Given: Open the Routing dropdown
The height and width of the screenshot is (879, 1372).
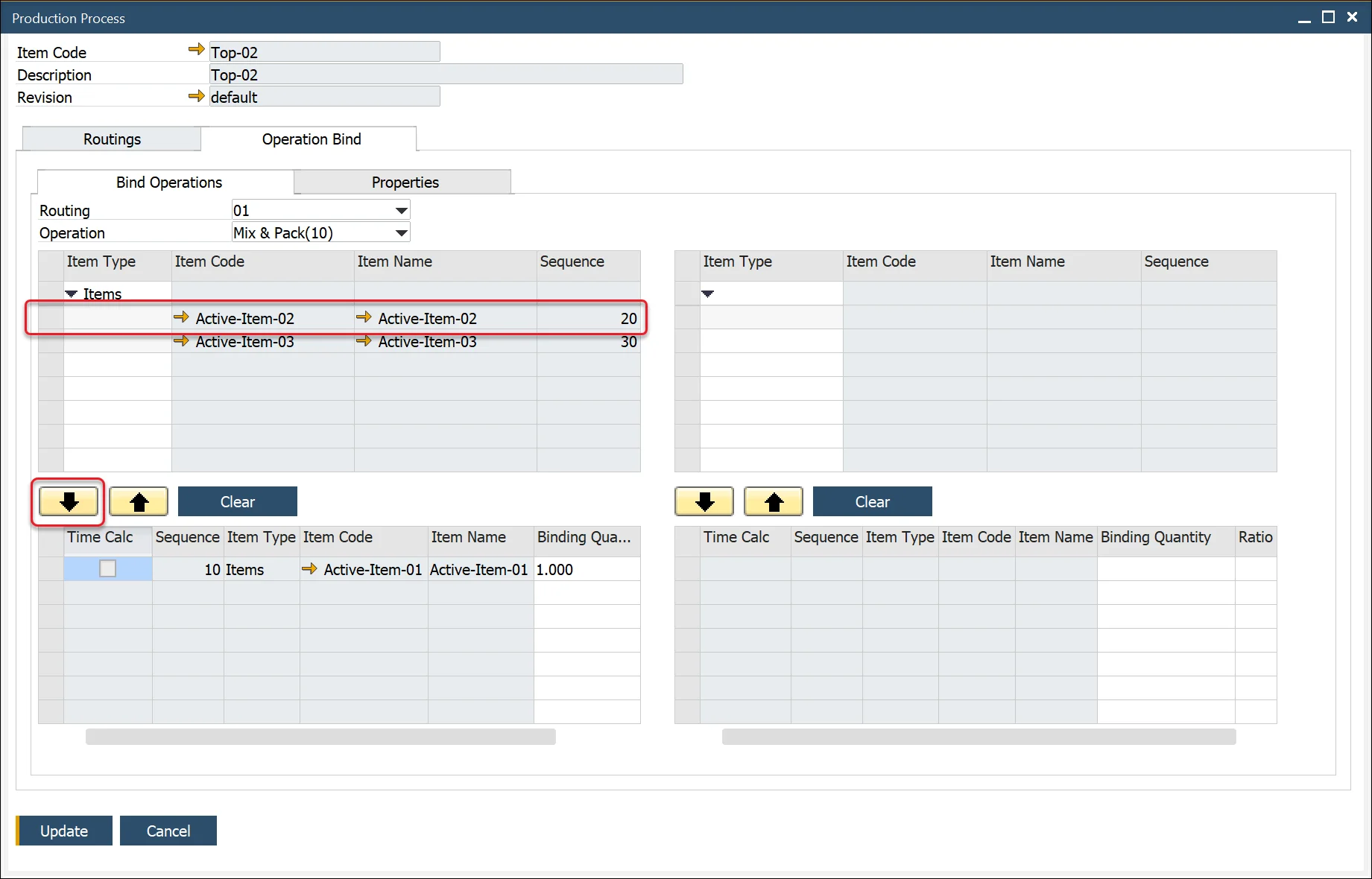Looking at the screenshot, I should [401, 211].
